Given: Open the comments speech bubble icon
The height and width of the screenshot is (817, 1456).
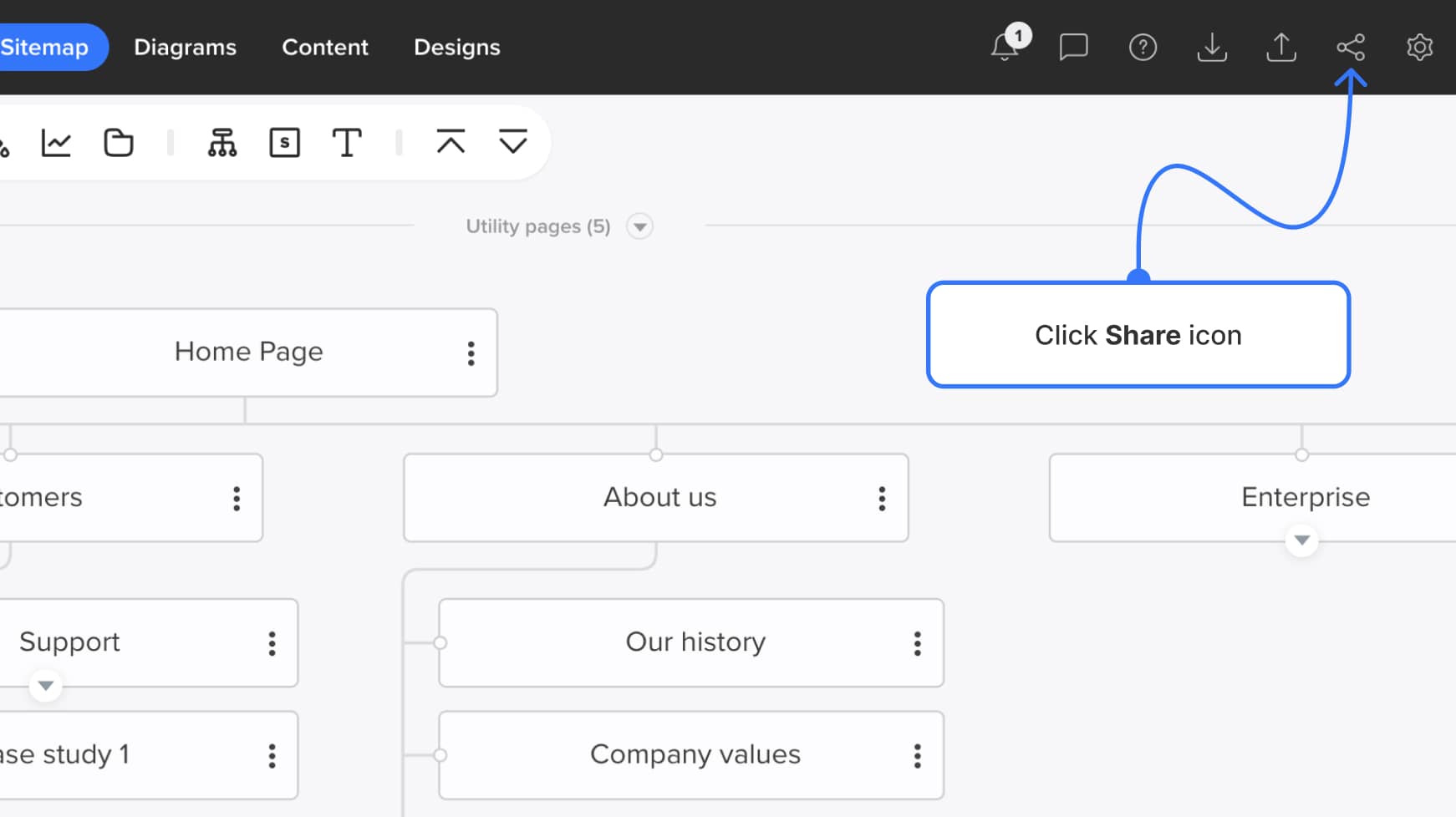Looking at the screenshot, I should [1073, 47].
